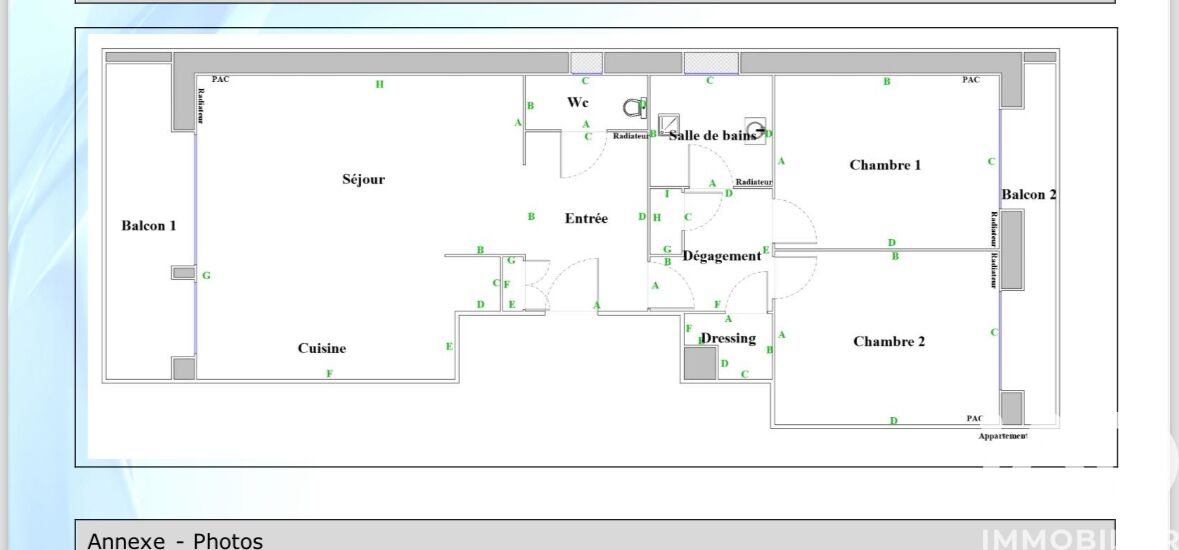This screenshot has height=550, width=1179.
Task: Click the left hatched window above the Wc
Action: [x=586, y=63]
